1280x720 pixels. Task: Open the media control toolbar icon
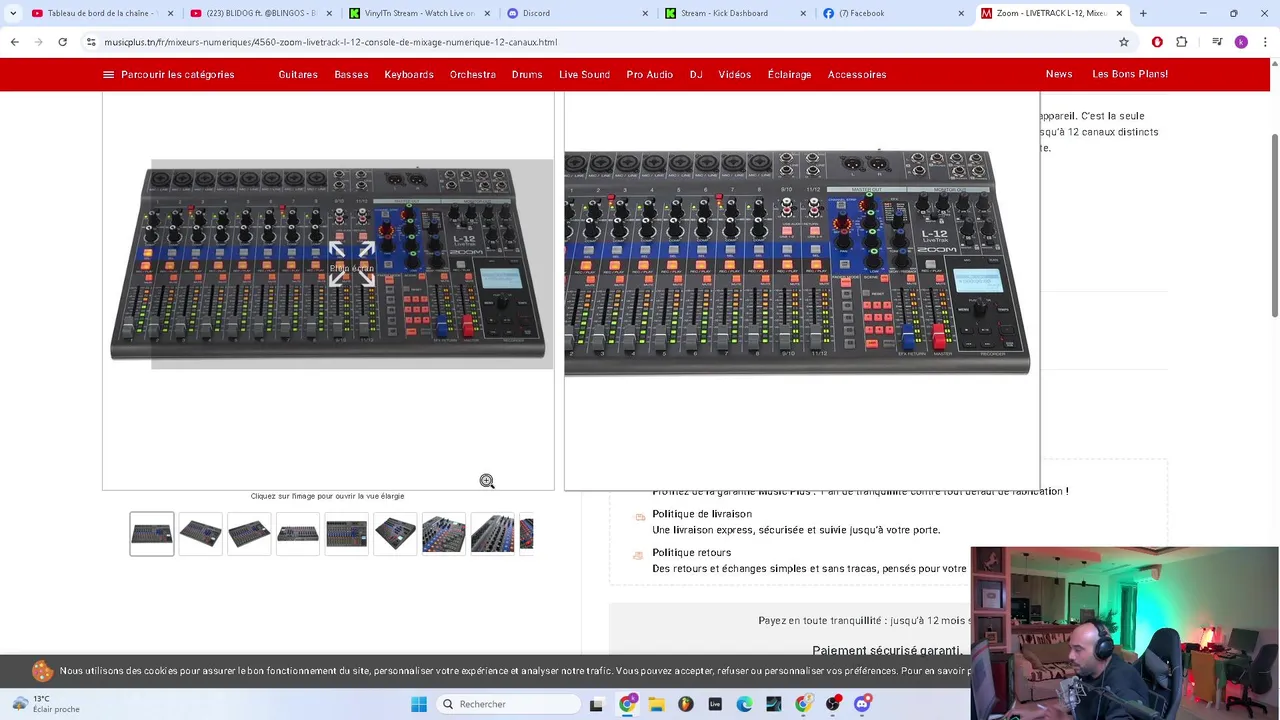(x=1217, y=42)
